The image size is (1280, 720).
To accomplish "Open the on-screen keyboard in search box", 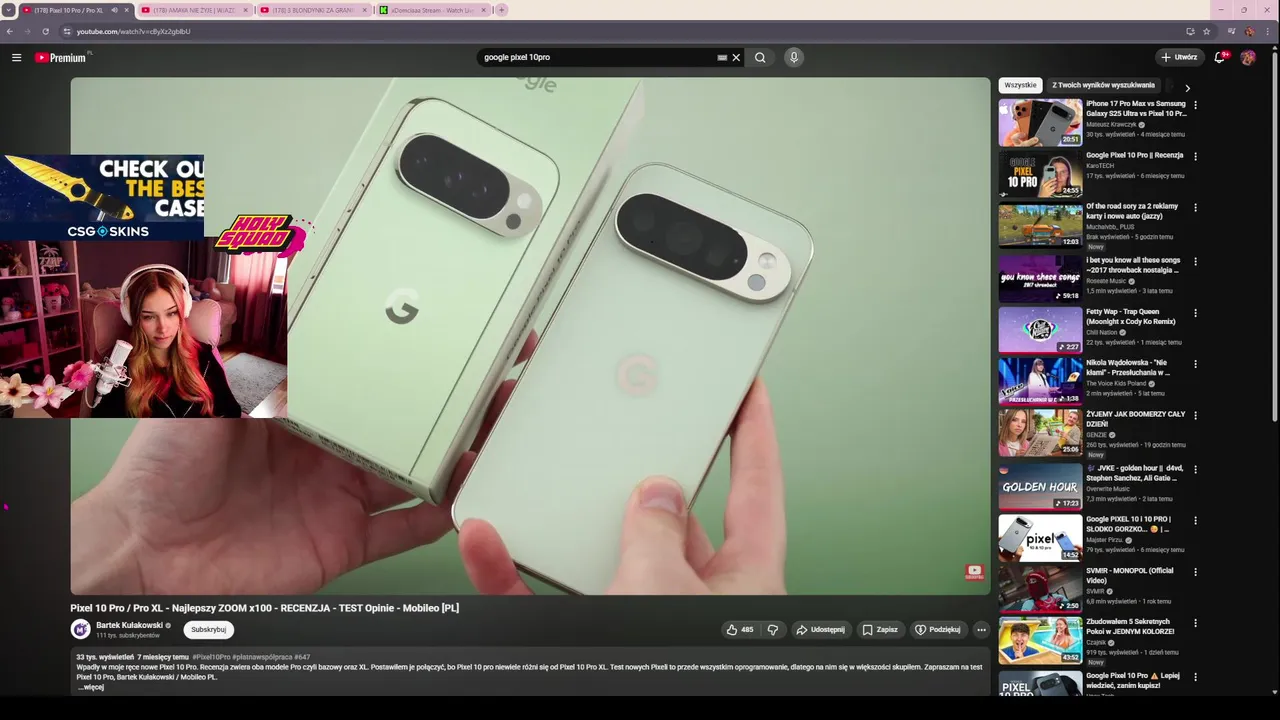I will (x=722, y=57).
